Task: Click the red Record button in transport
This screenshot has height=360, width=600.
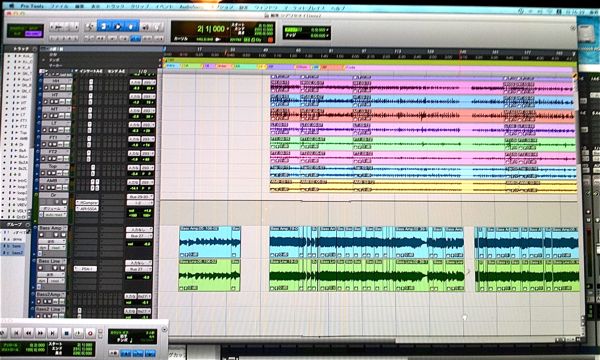Action: (x=90, y=333)
